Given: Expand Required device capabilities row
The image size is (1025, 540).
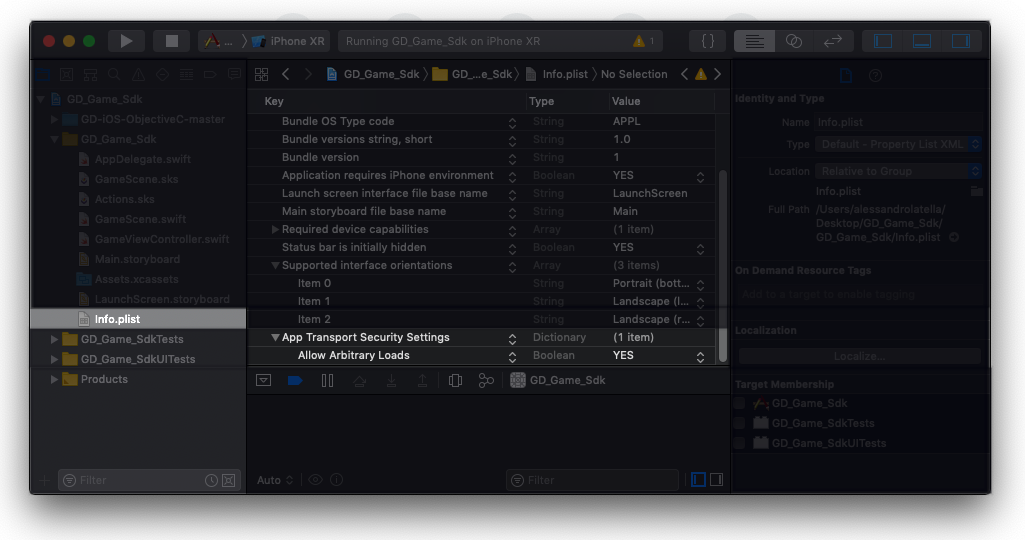Looking at the screenshot, I should point(275,229).
